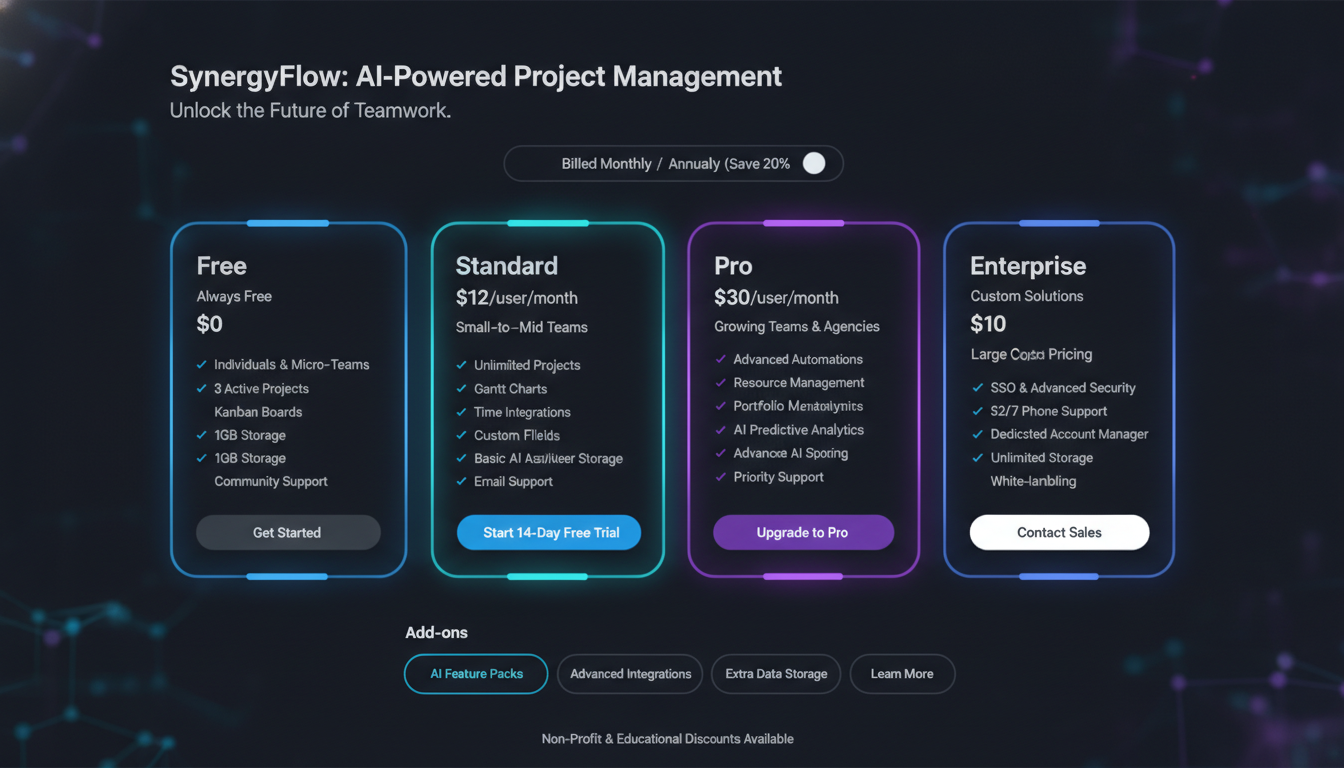The height and width of the screenshot is (768, 1344).
Task: Click checkmark beside Email Support
Action: coord(462,481)
